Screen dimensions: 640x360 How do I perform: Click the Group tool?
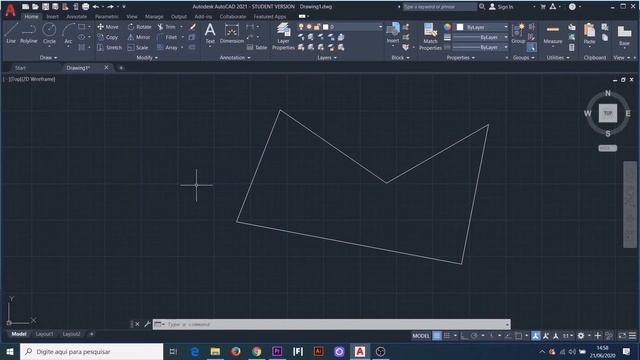coord(518,33)
